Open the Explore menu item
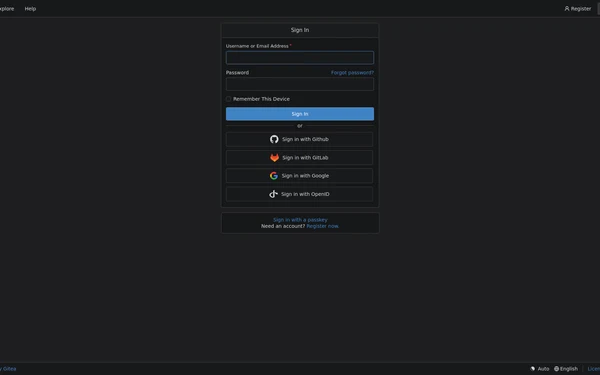The height and width of the screenshot is (375, 600). coord(7,8)
